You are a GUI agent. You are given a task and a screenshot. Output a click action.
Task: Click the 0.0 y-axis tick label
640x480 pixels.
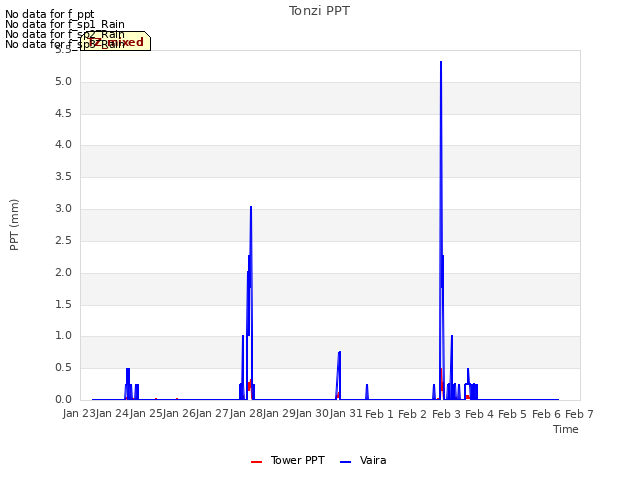pos(63,400)
